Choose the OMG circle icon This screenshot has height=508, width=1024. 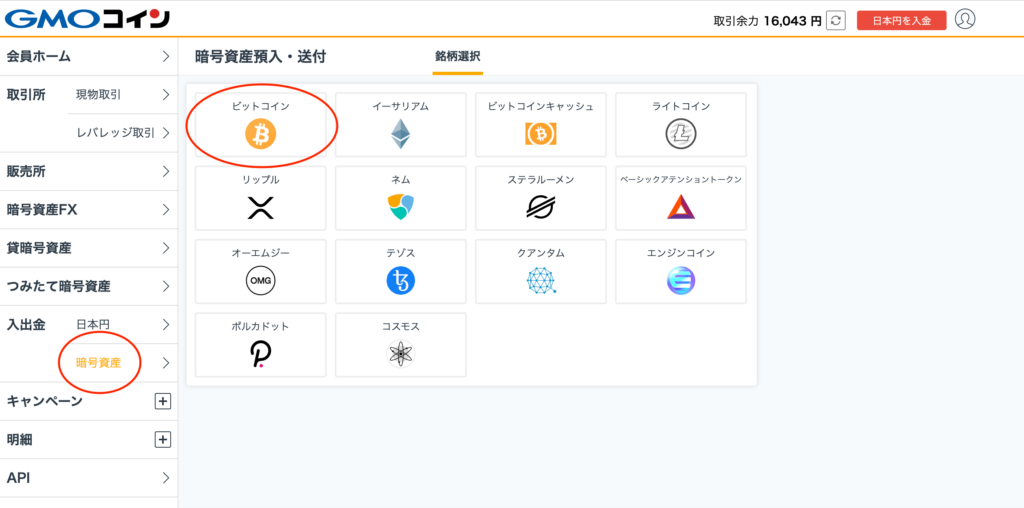point(261,281)
